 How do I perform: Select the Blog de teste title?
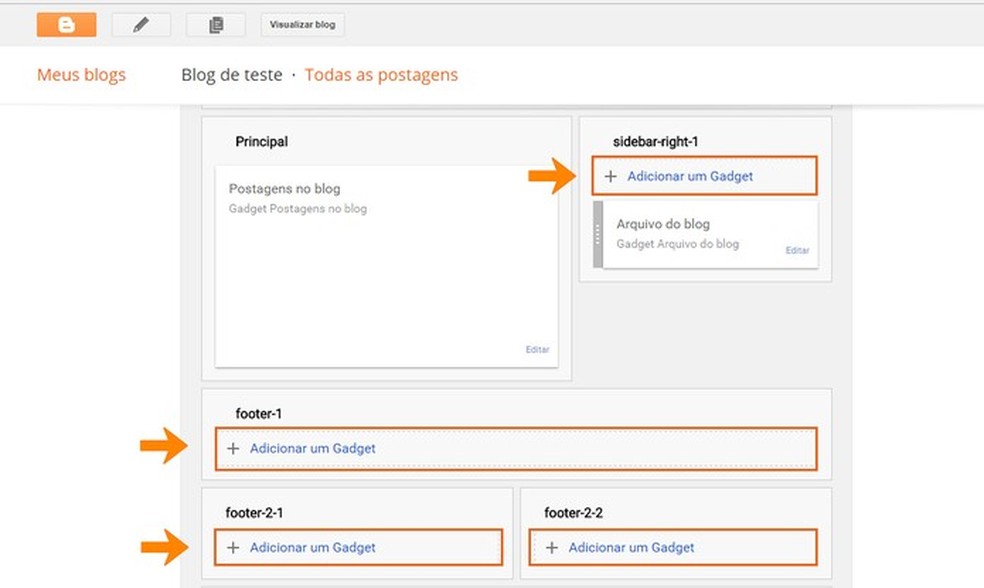point(231,74)
